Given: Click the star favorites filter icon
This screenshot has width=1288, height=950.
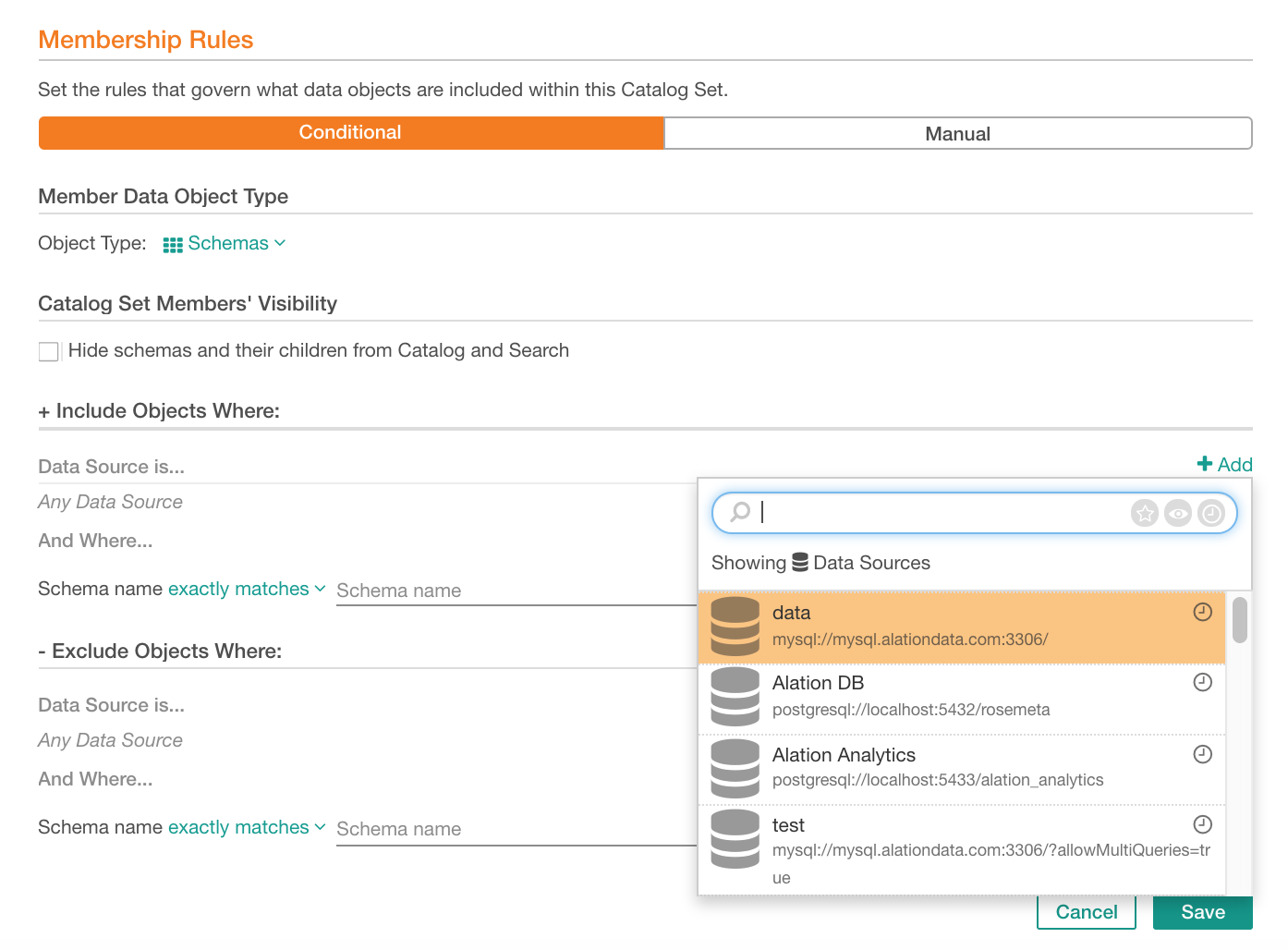Looking at the screenshot, I should (1145, 513).
